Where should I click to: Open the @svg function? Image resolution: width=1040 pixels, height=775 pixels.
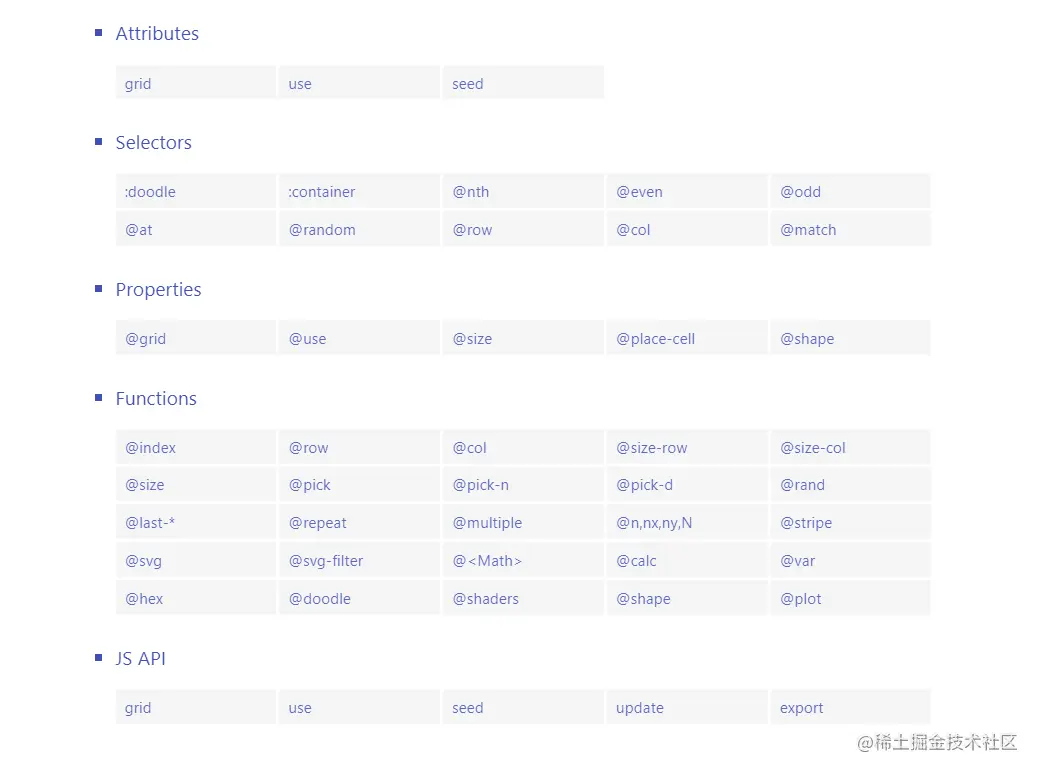(x=196, y=560)
